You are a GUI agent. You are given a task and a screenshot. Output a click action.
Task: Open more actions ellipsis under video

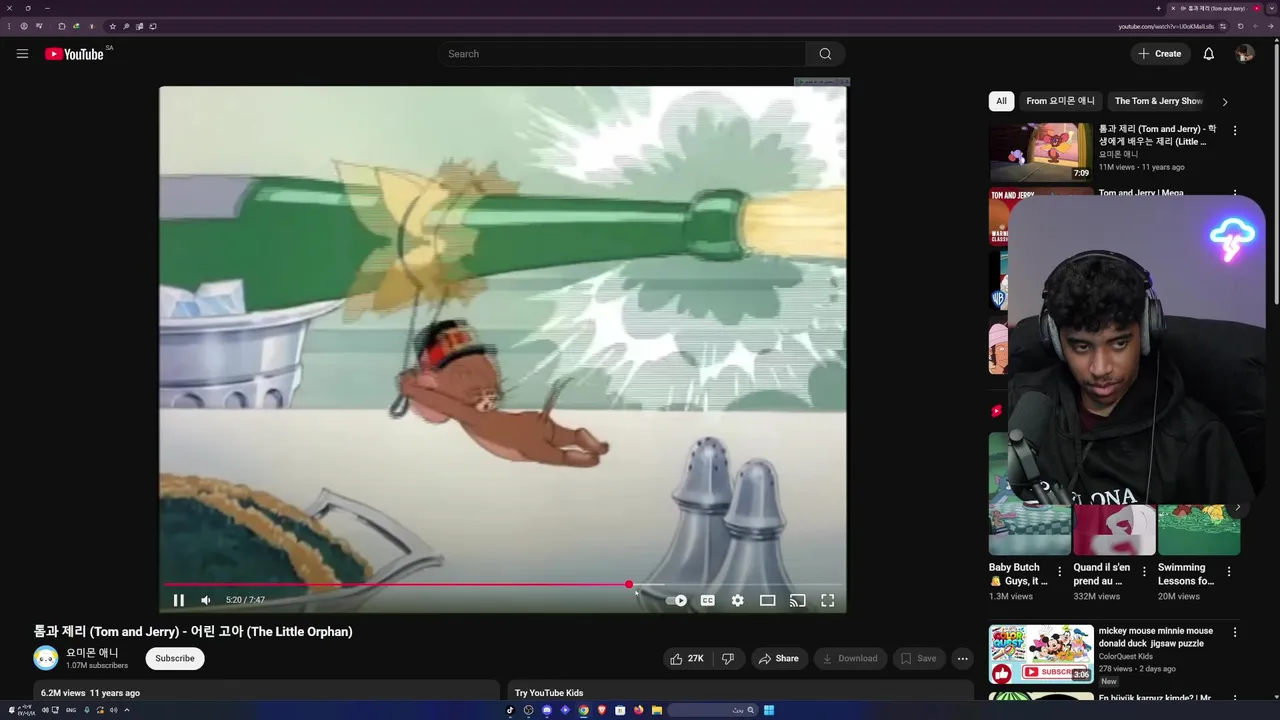click(x=962, y=658)
